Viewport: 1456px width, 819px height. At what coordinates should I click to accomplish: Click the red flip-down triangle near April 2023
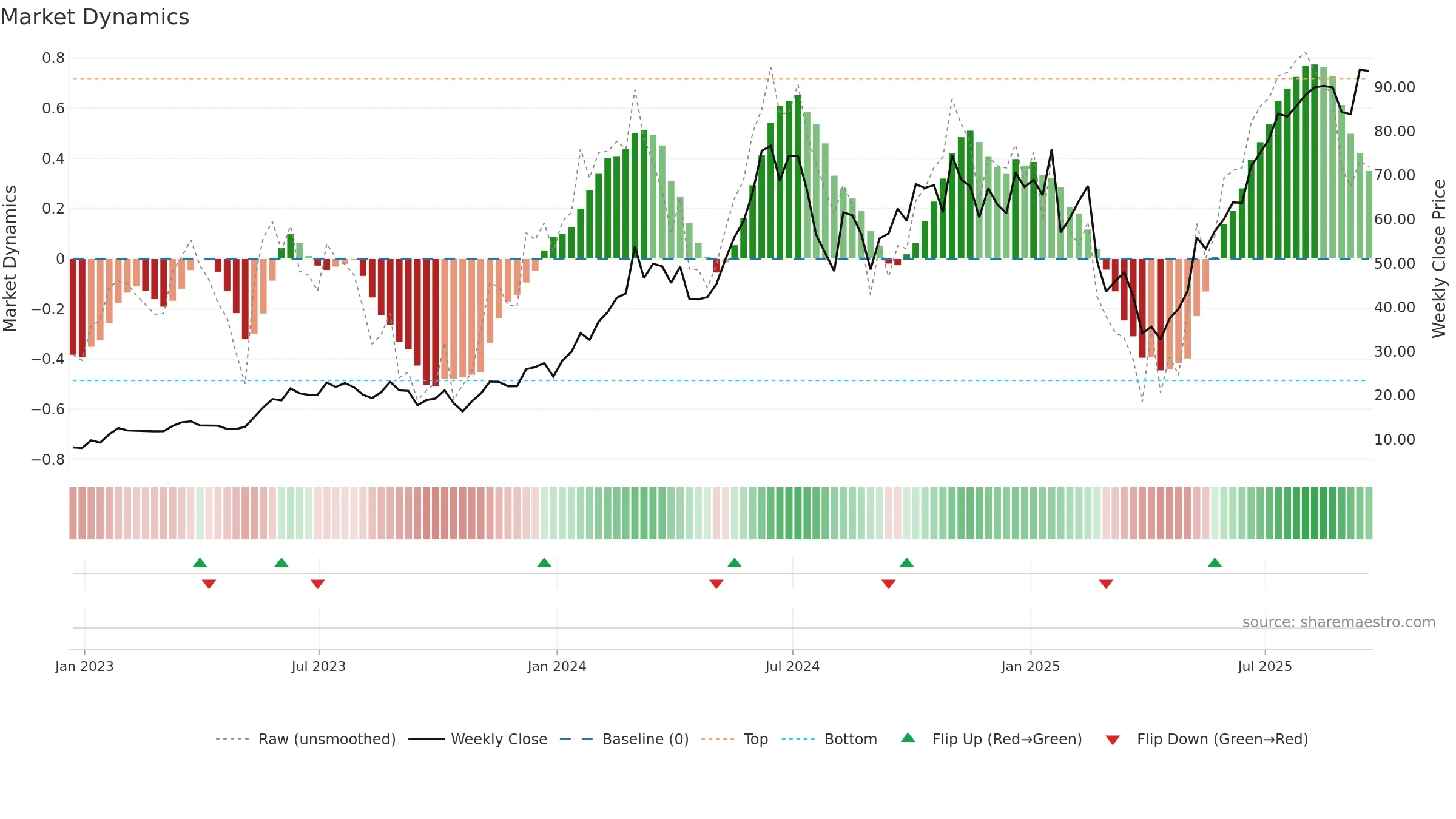tap(209, 584)
